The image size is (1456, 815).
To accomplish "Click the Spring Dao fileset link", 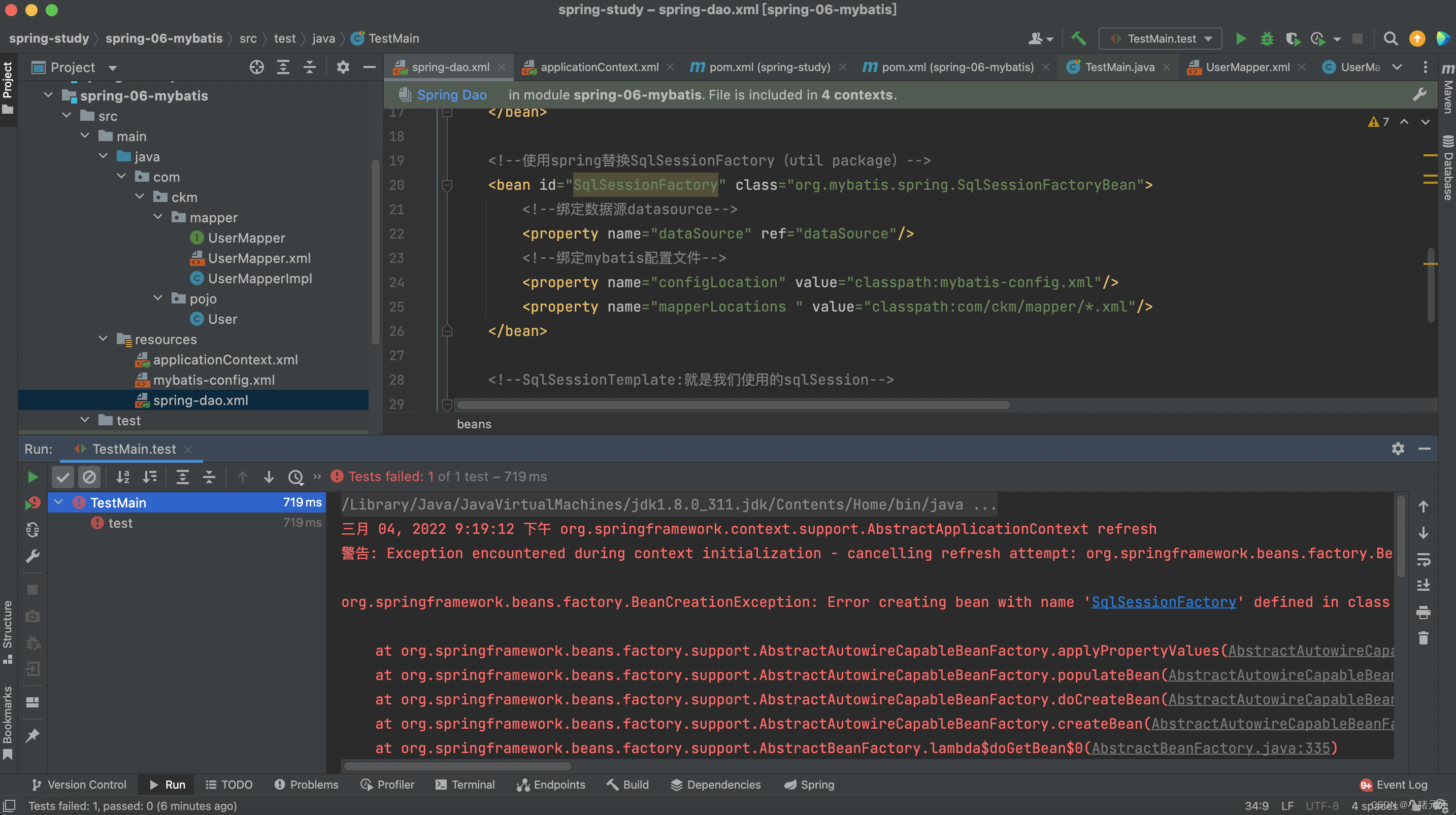I will 452,94.
